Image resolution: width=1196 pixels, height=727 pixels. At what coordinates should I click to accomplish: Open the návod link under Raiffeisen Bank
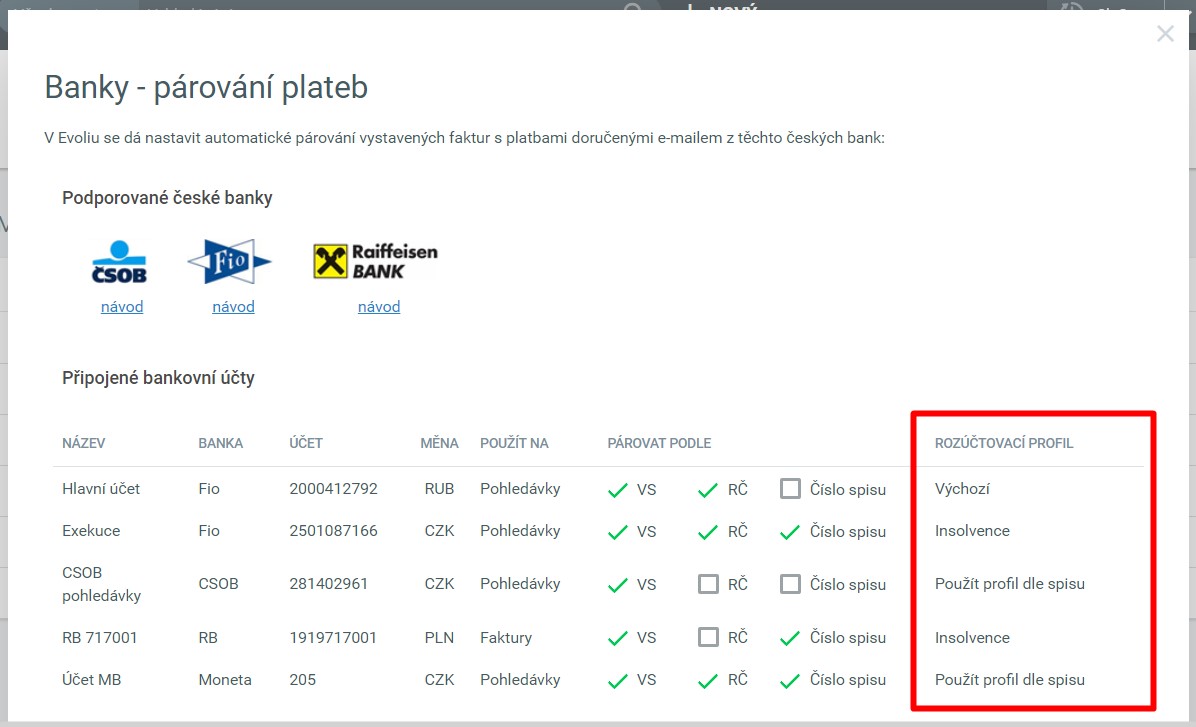pos(379,307)
